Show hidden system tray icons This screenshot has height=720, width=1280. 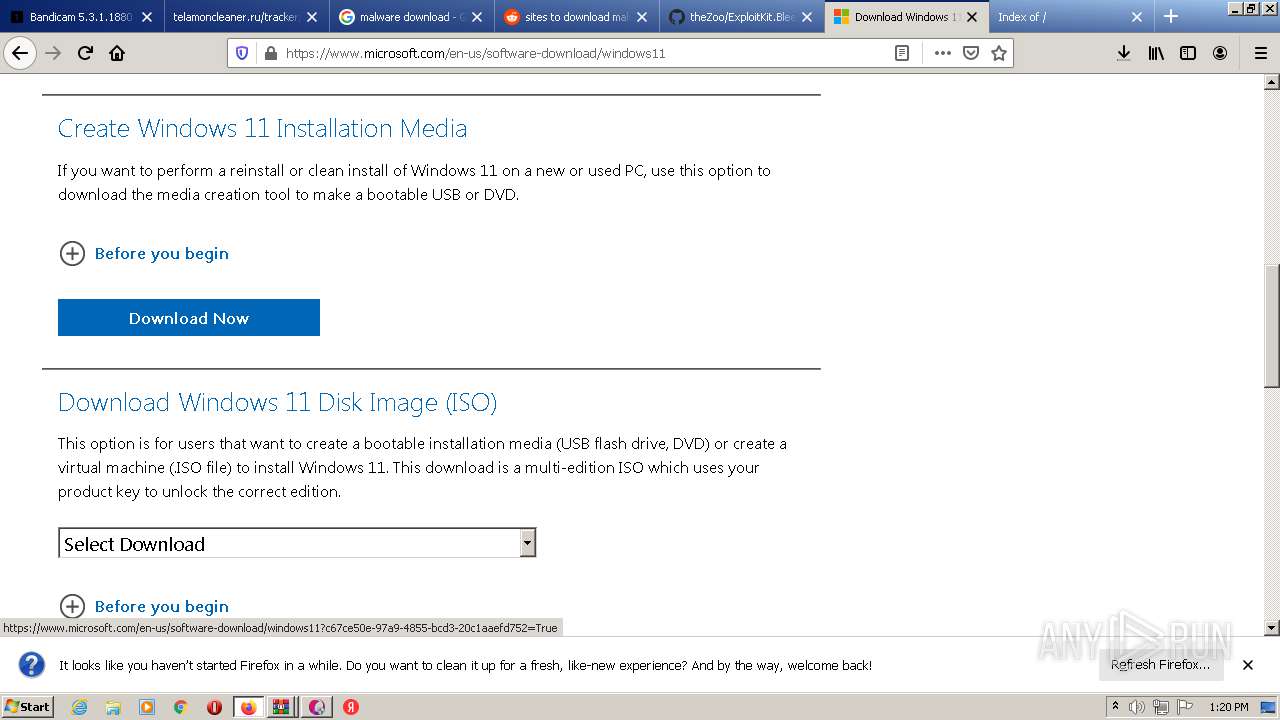coord(1116,707)
